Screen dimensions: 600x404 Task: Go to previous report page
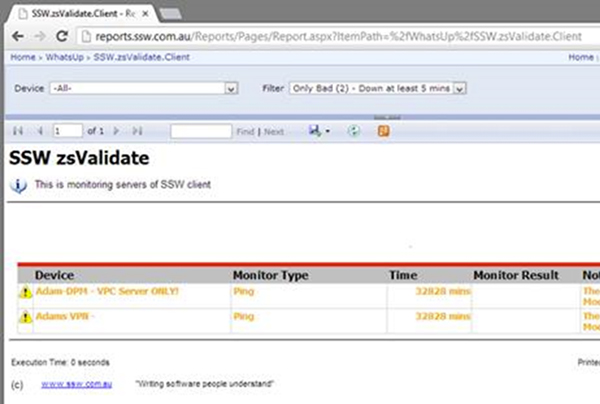[x=39, y=131]
